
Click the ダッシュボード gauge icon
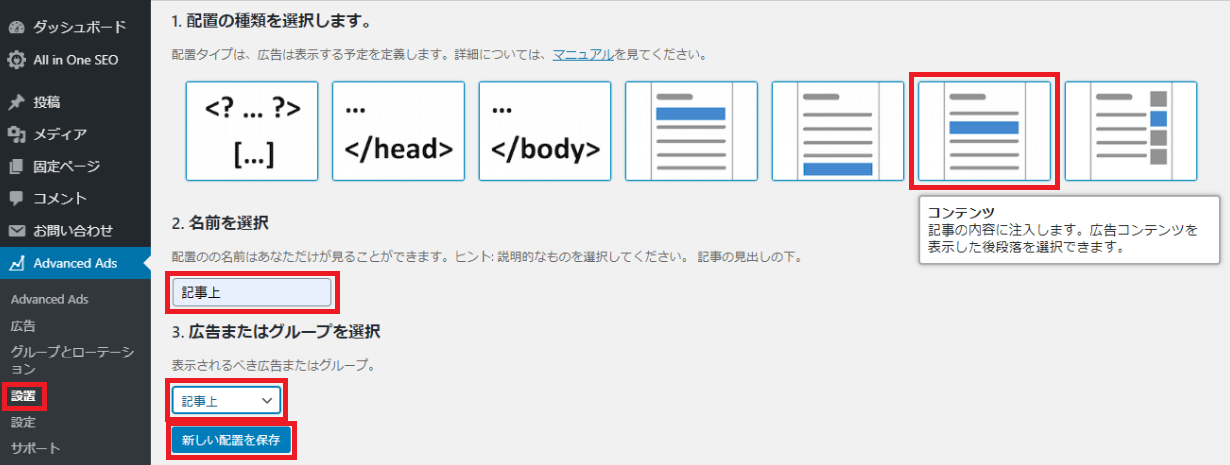point(16,27)
